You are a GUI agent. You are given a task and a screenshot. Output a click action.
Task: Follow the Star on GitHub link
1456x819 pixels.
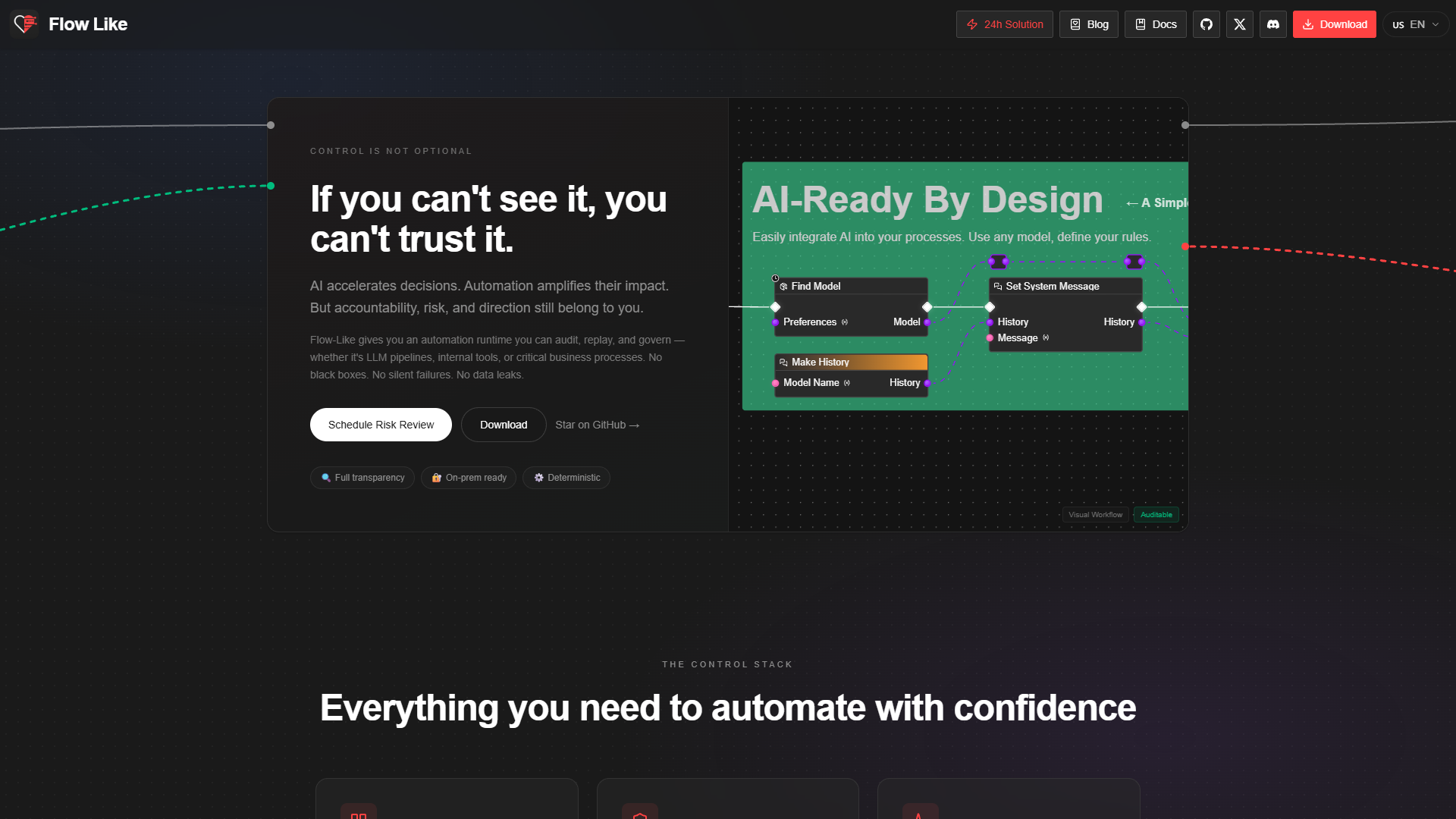coord(597,425)
